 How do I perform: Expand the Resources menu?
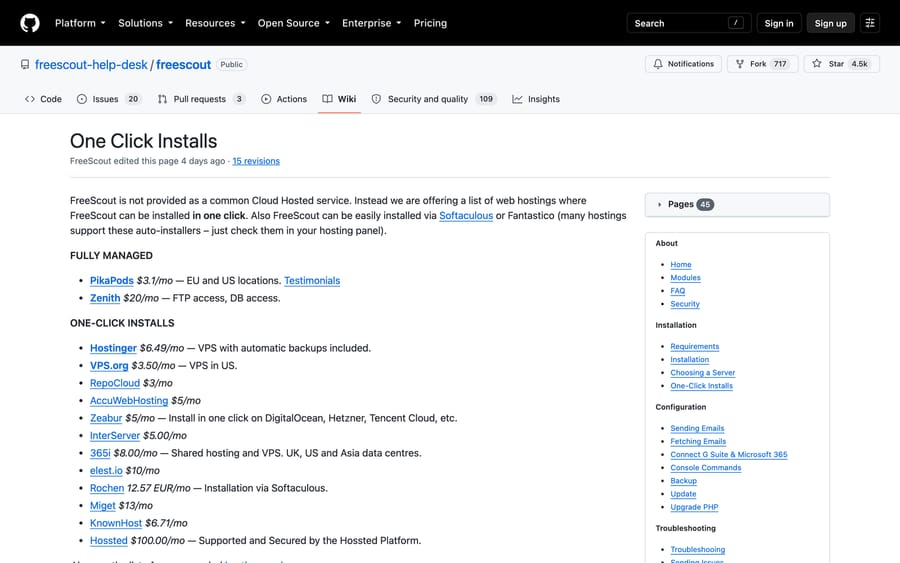point(215,23)
